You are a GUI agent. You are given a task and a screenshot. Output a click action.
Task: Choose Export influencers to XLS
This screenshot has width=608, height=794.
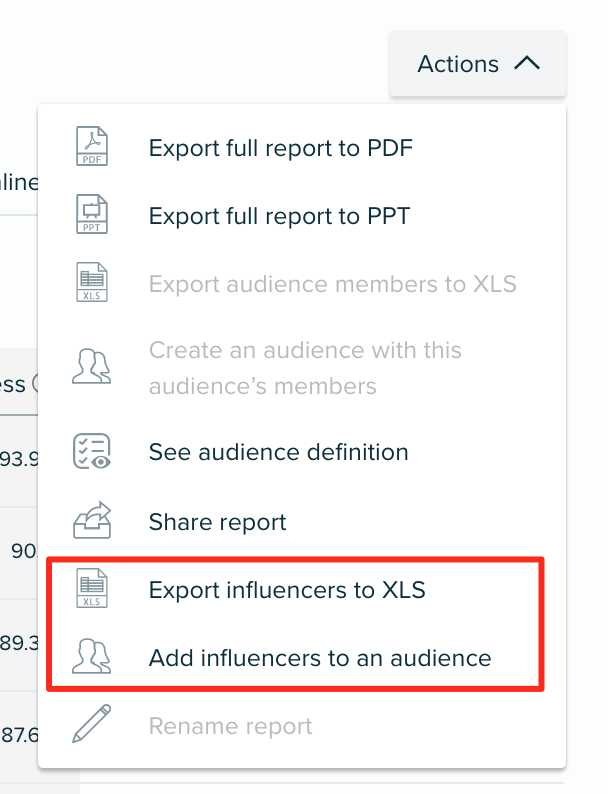tap(302, 590)
